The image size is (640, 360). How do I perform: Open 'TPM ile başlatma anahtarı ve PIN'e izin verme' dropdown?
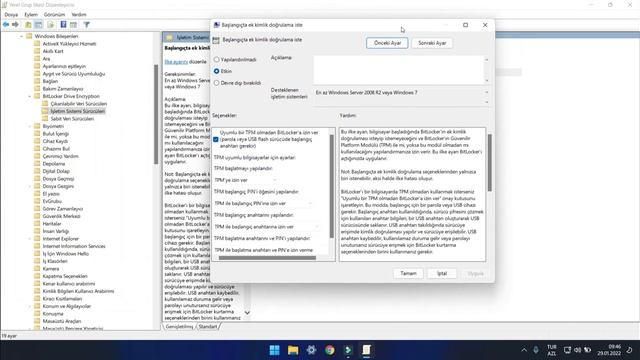point(271,250)
